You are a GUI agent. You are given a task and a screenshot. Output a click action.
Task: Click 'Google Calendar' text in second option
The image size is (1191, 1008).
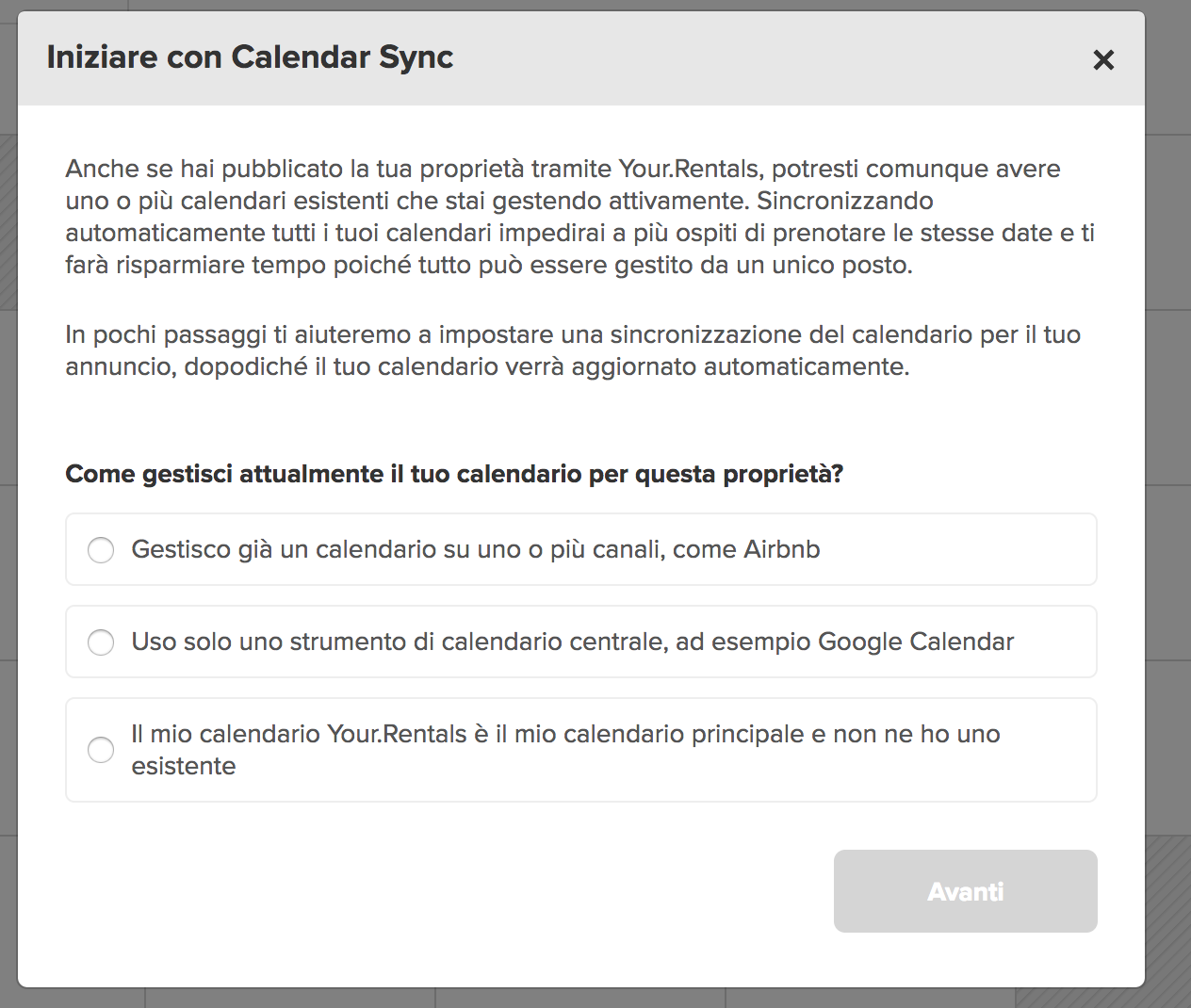pos(916,642)
